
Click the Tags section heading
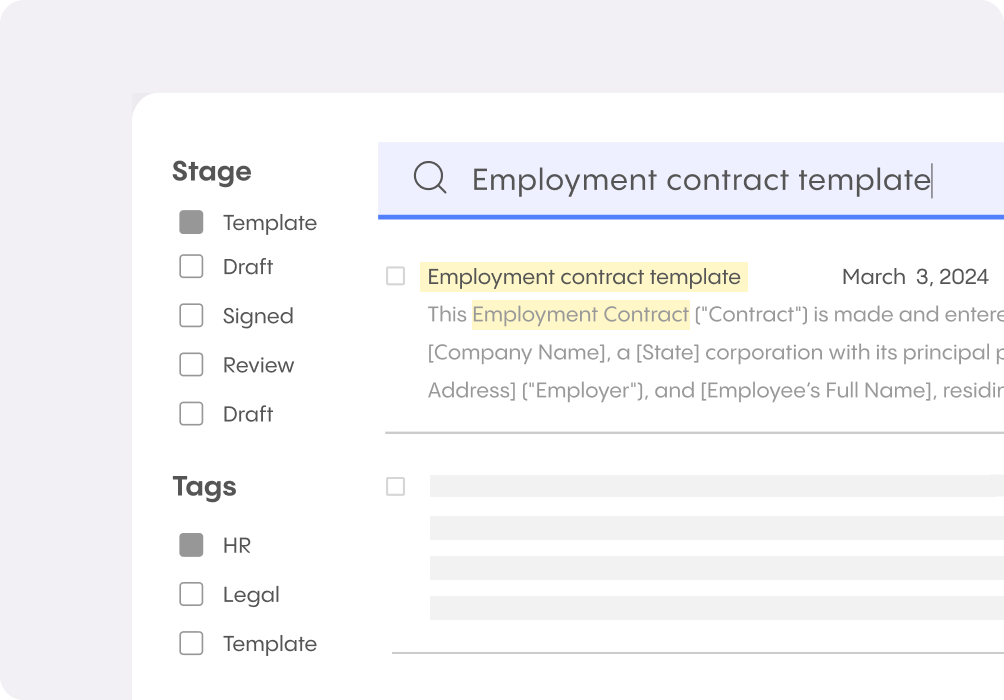click(204, 486)
